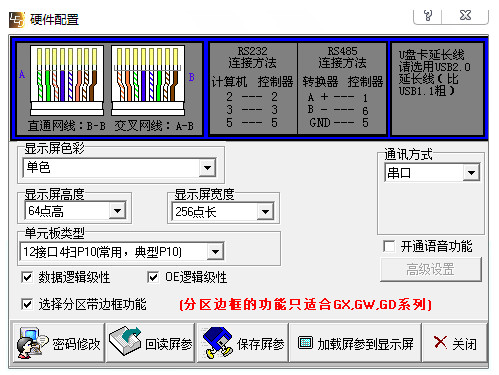Click the 密码修改 label text
This screenshot has width=499, height=375.
click(76, 344)
